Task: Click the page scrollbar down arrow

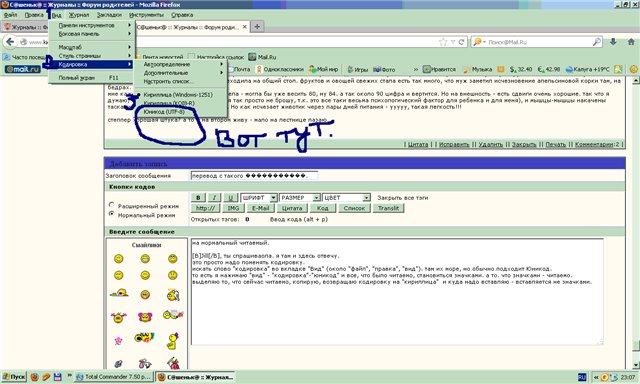Action: [636, 365]
